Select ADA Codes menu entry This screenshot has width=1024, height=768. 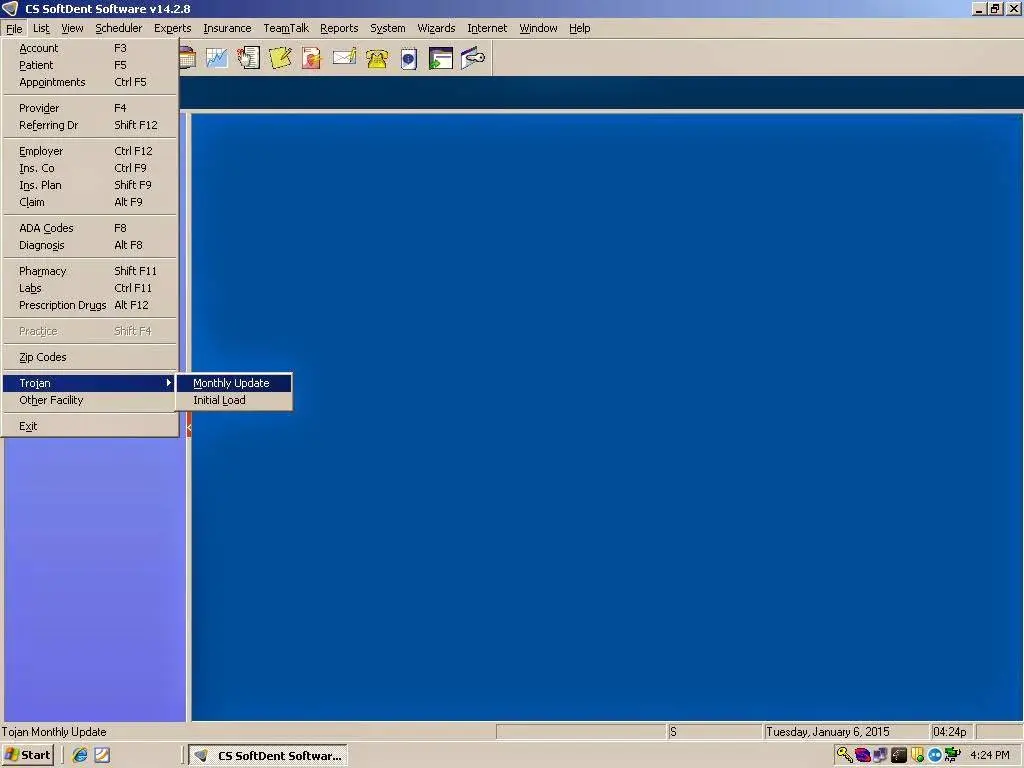[90, 228]
